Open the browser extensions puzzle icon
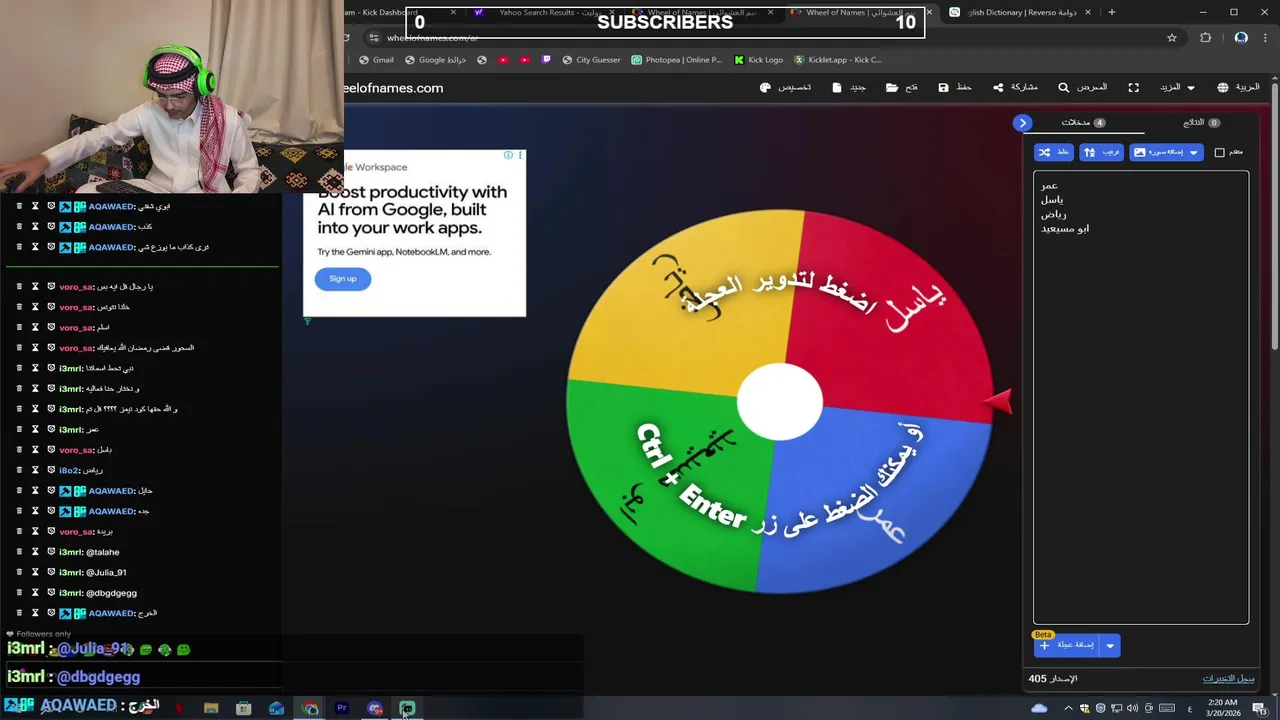1280x720 pixels. 1206,38
